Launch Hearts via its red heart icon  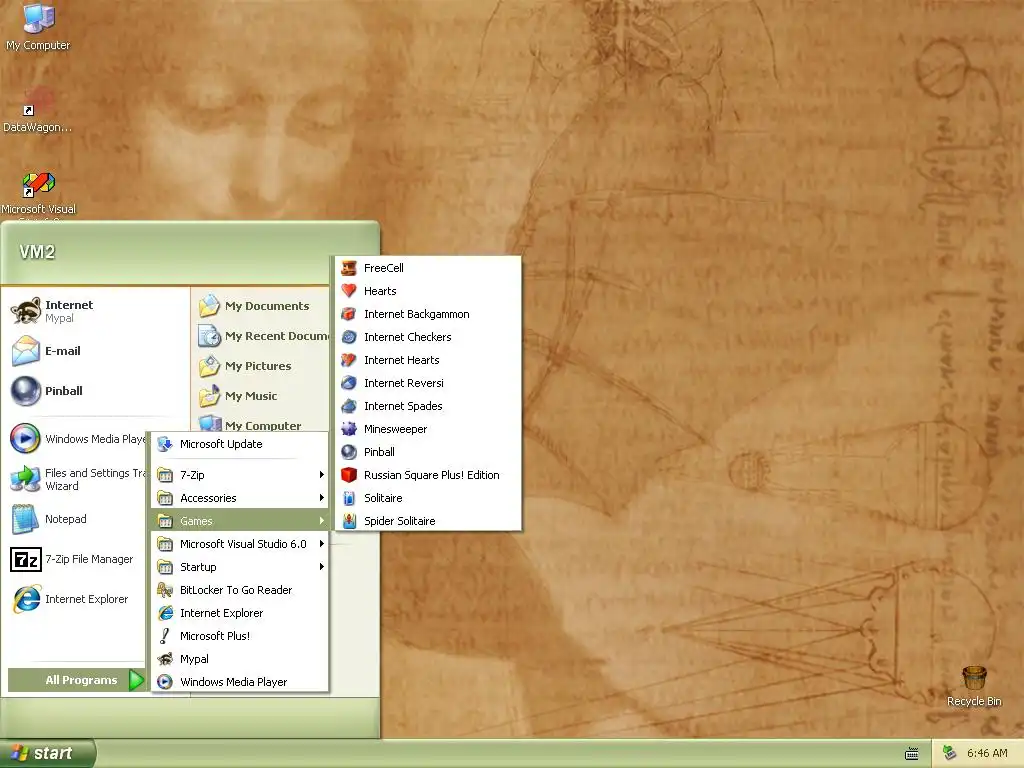(349, 291)
